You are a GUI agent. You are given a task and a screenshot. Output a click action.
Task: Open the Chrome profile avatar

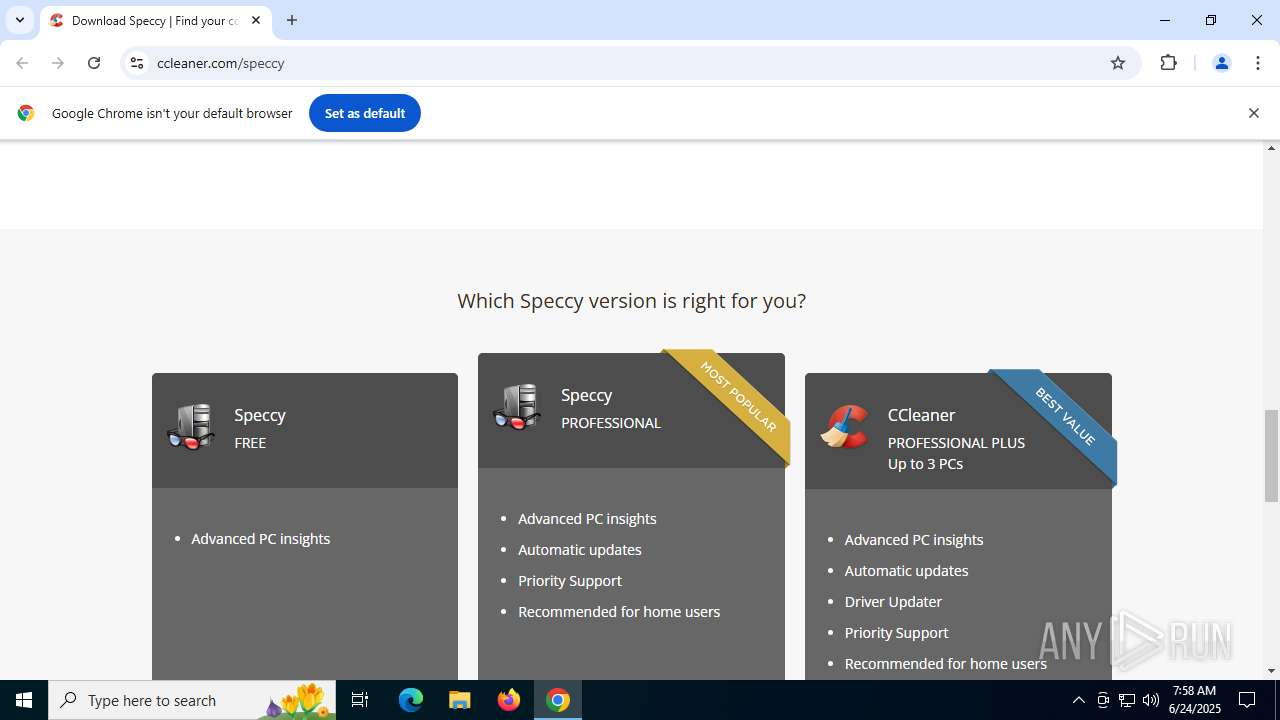coord(1221,63)
